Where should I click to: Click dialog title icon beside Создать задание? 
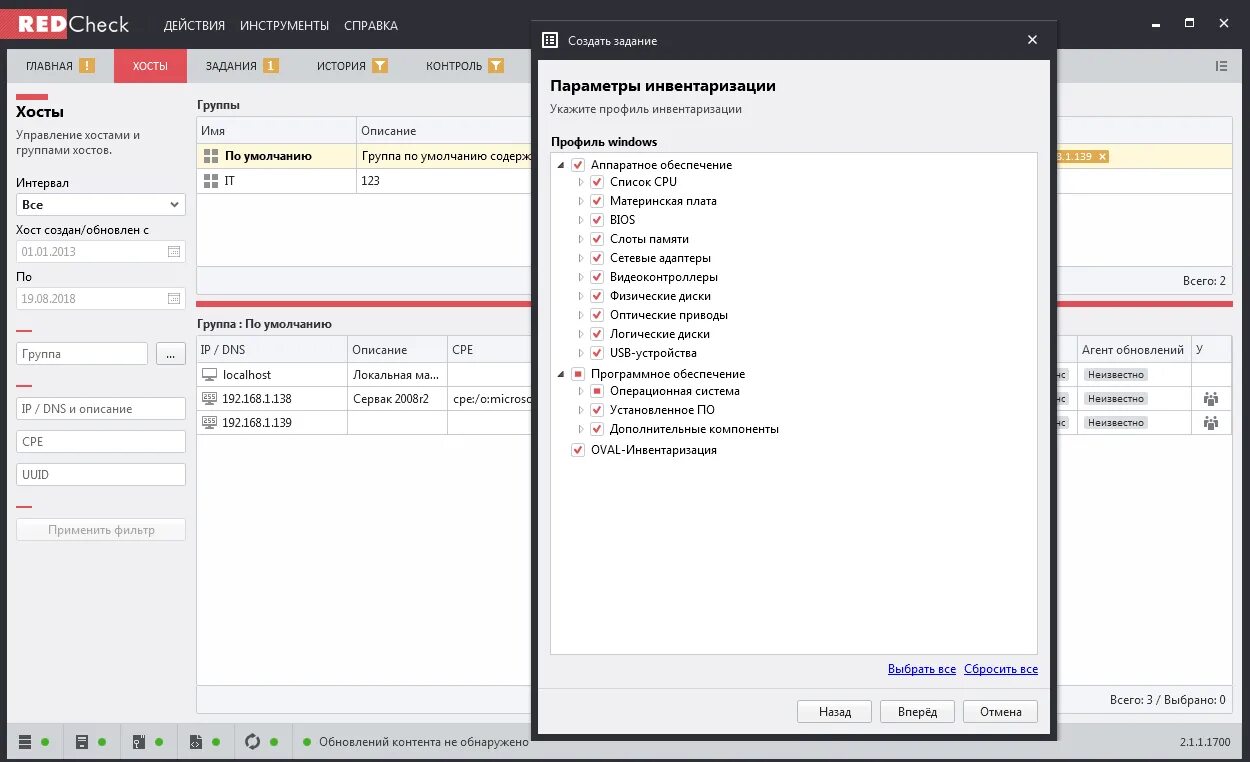point(549,40)
